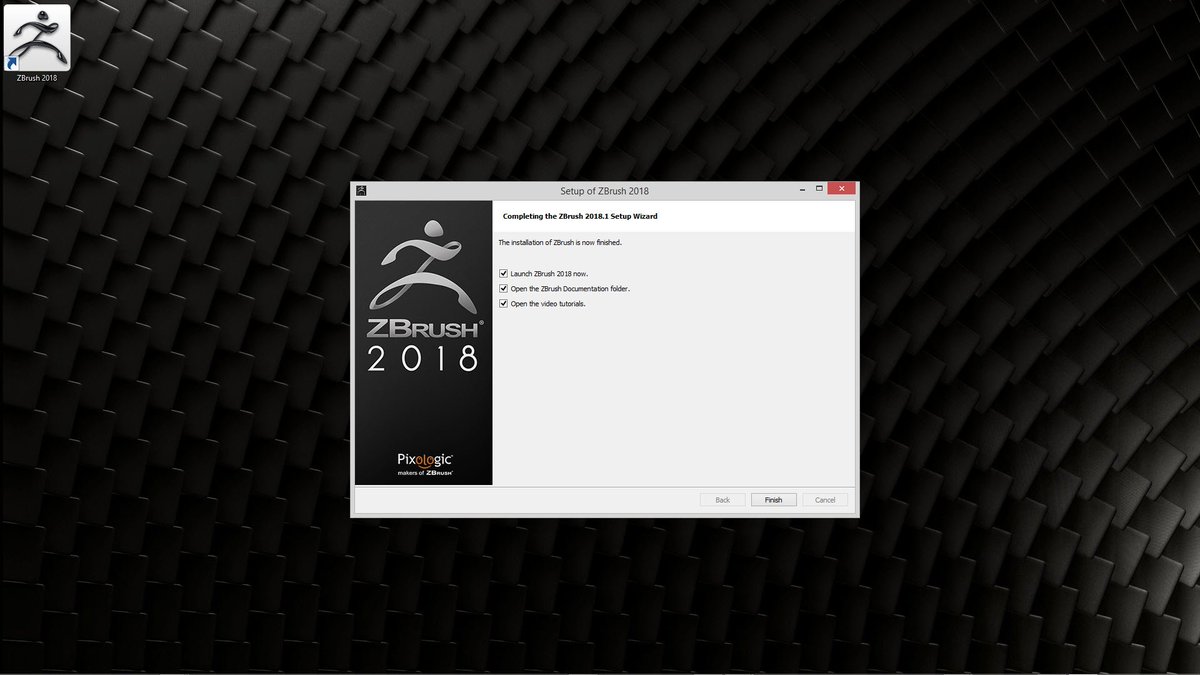Click the Completing the ZBrush 2018.1 Setup Wizard heading
This screenshot has height=675, width=1200.
(x=580, y=216)
